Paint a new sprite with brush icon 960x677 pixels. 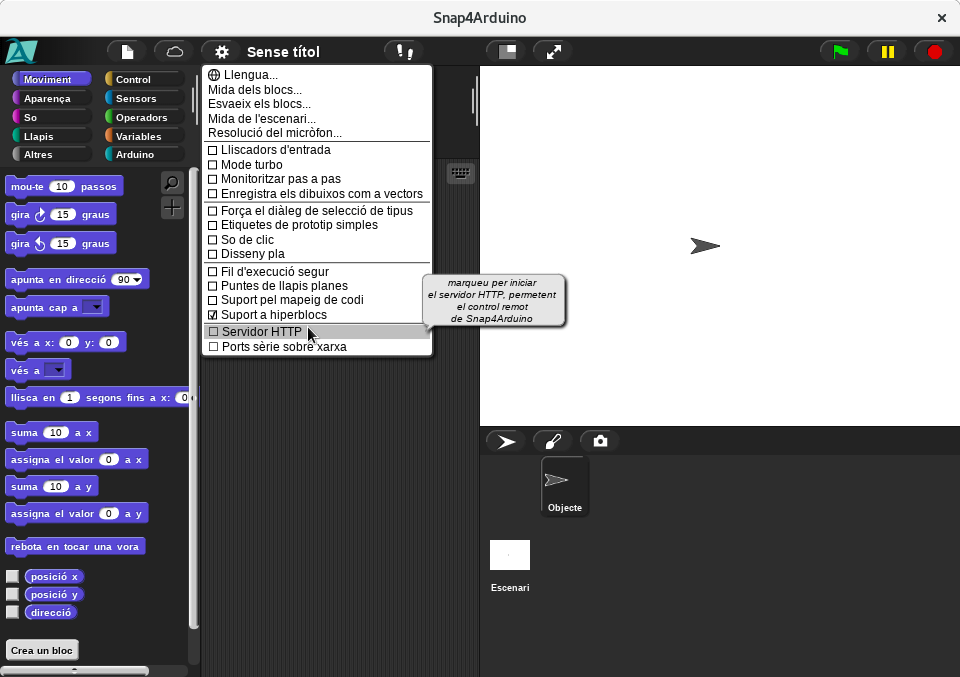[553, 441]
